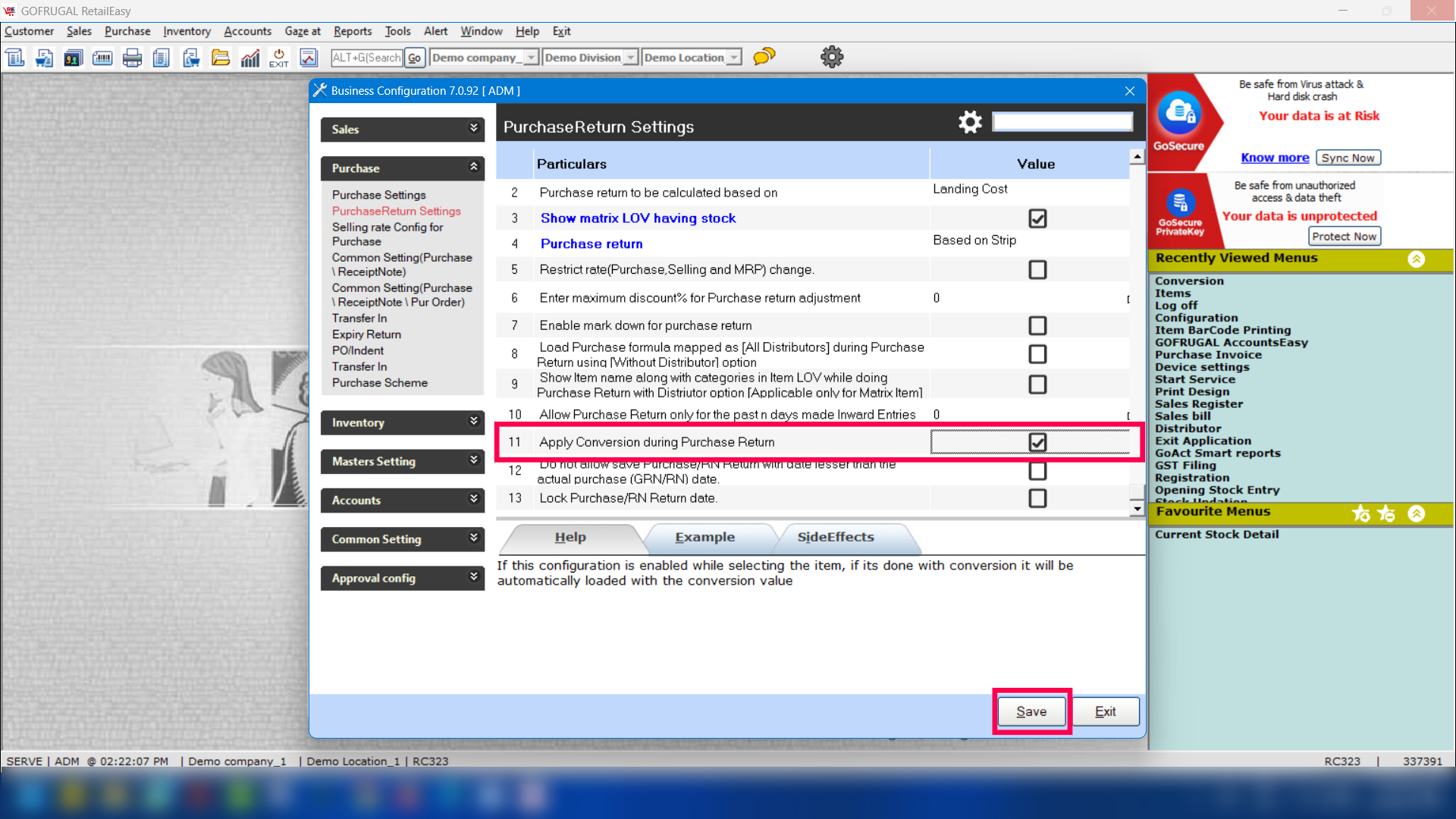
Task: Click the Know more link
Action: coord(1274,158)
